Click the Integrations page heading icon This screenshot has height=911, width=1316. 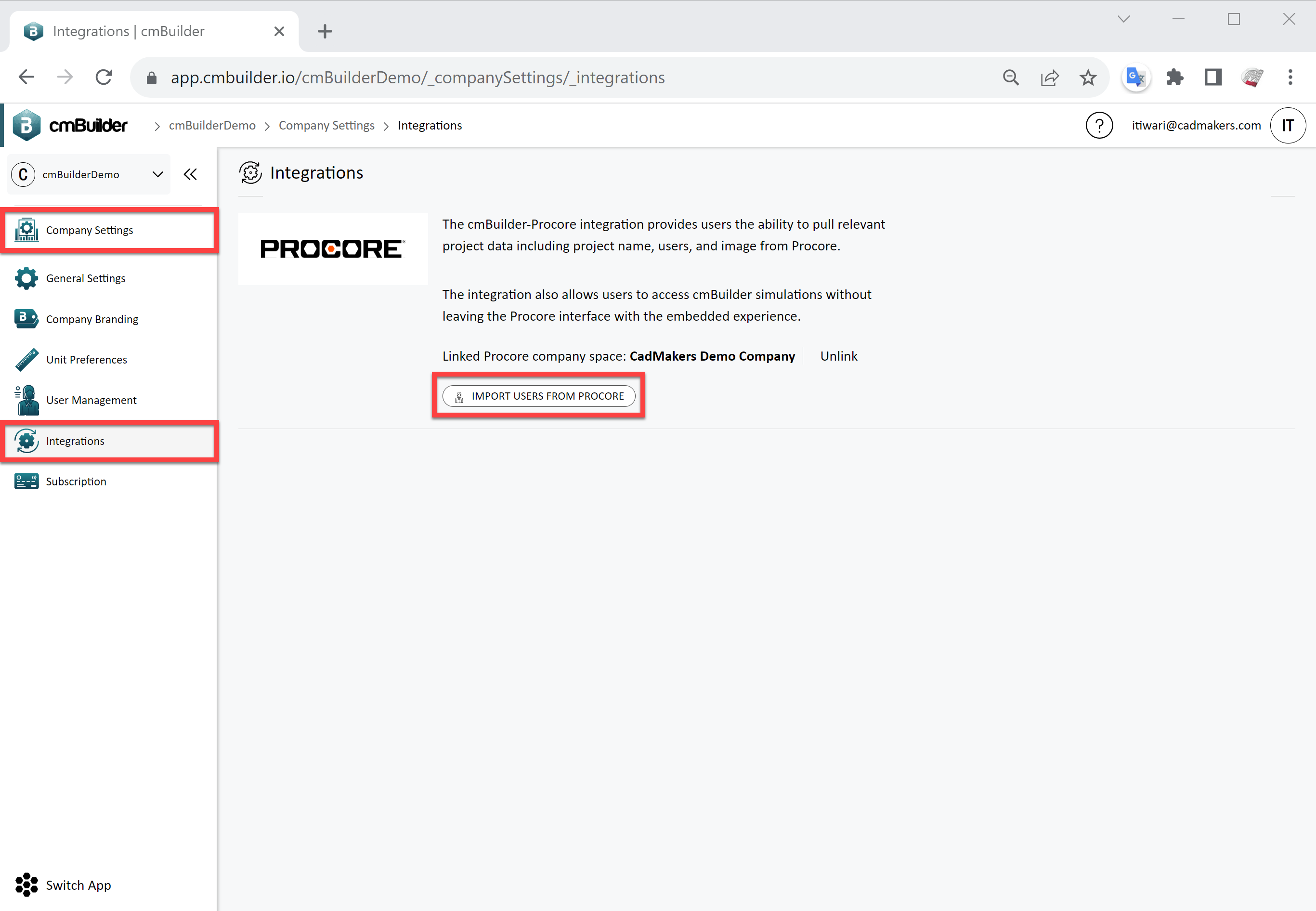[x=250, y=172]
